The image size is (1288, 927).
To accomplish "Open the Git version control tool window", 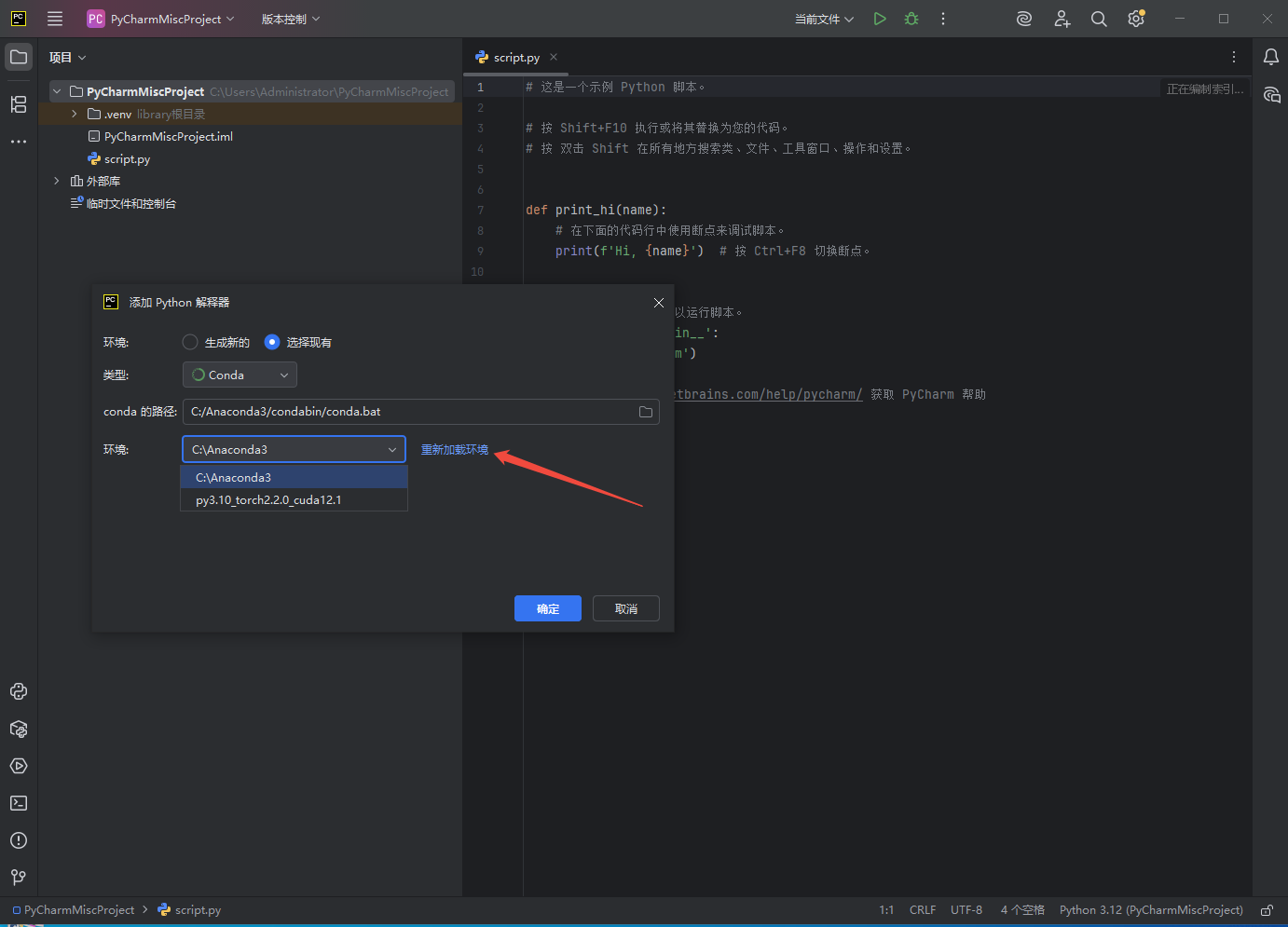I will pos(19,878).
